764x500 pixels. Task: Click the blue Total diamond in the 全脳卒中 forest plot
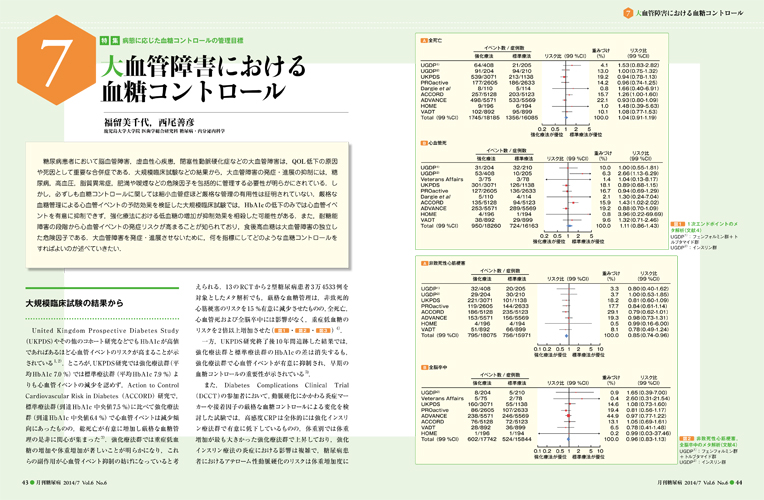(x=569, y=439)
